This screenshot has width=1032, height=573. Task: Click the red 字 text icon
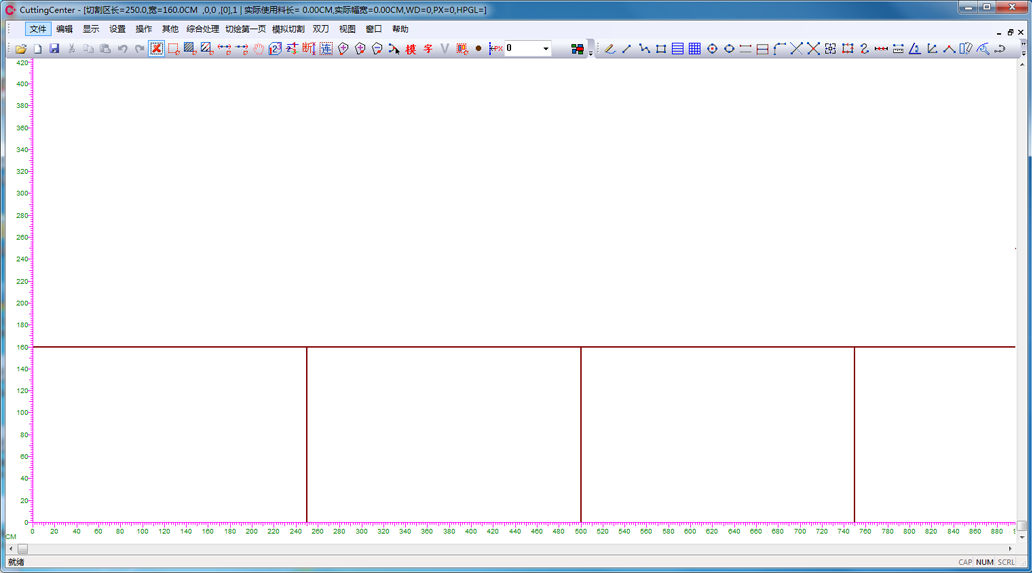click(x=428, y=48)
